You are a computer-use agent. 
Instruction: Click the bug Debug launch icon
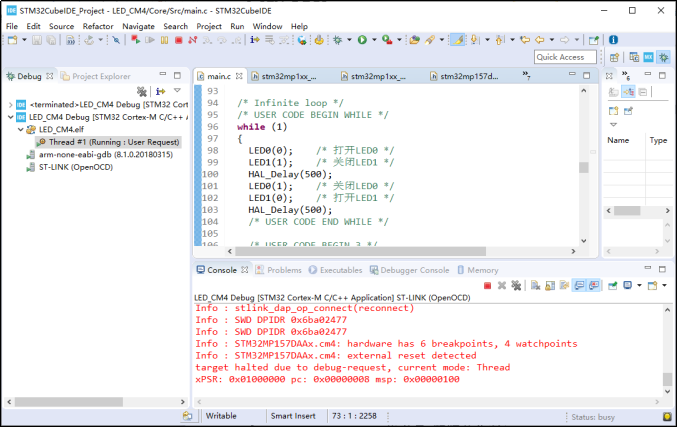[x=338, y=40]
